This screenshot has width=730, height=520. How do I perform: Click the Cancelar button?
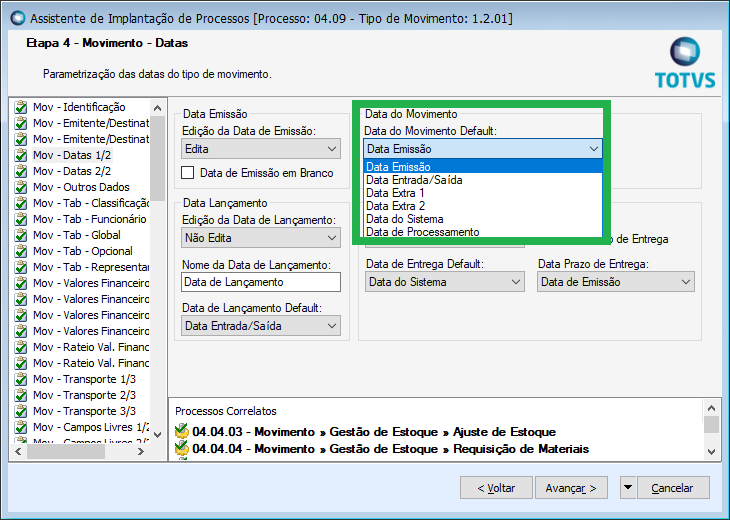(673, 488)
